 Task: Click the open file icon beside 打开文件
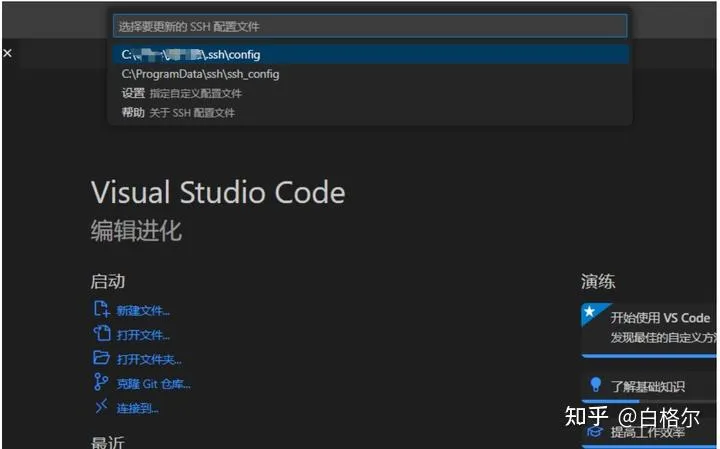[101, 334]
